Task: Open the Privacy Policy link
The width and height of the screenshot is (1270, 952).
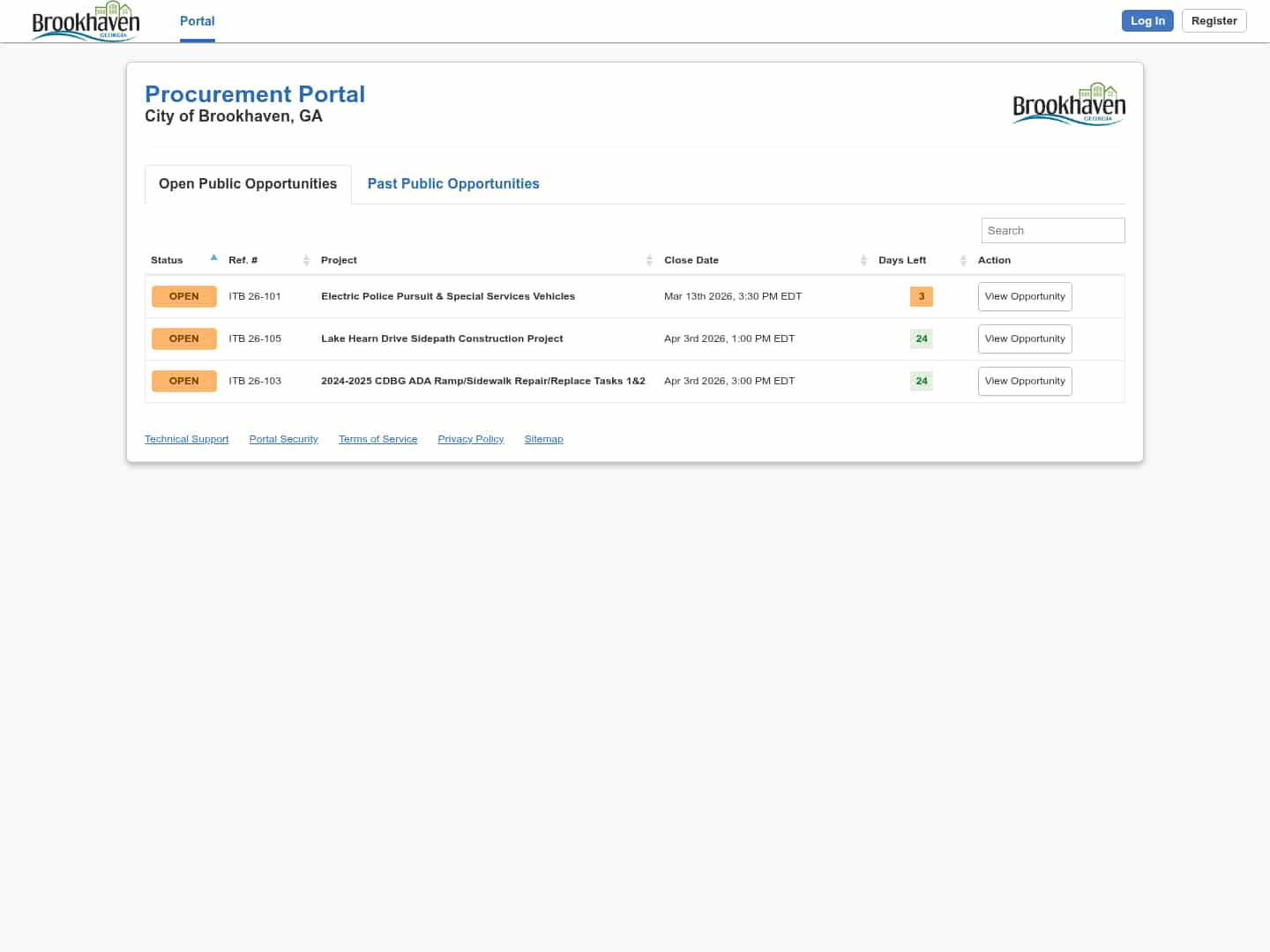Action: (x=471, y=439)
